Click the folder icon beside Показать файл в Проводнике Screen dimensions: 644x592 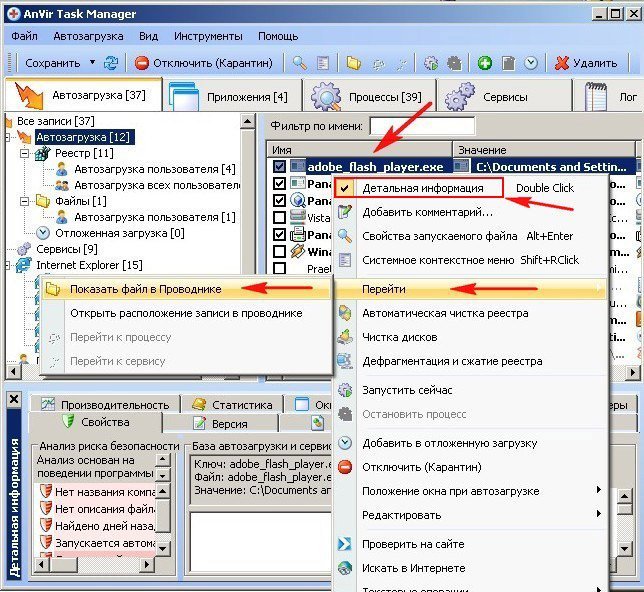click(x=53, y=288)
